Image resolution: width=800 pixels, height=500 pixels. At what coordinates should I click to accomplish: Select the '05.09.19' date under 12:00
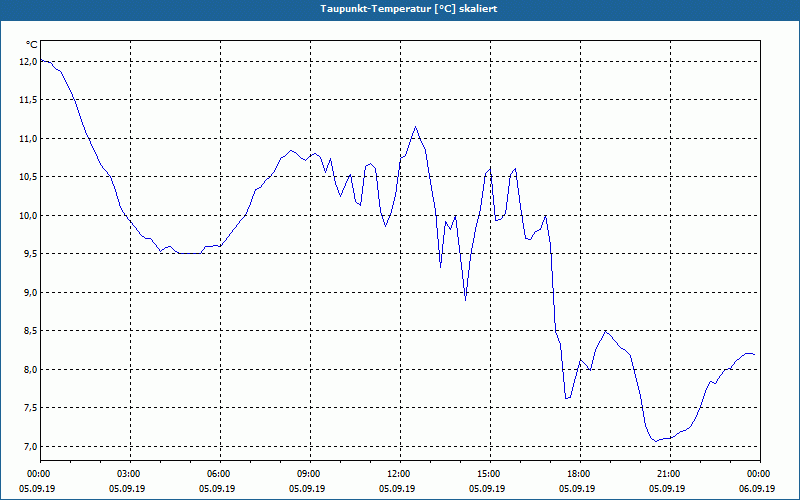click(397, 489)
